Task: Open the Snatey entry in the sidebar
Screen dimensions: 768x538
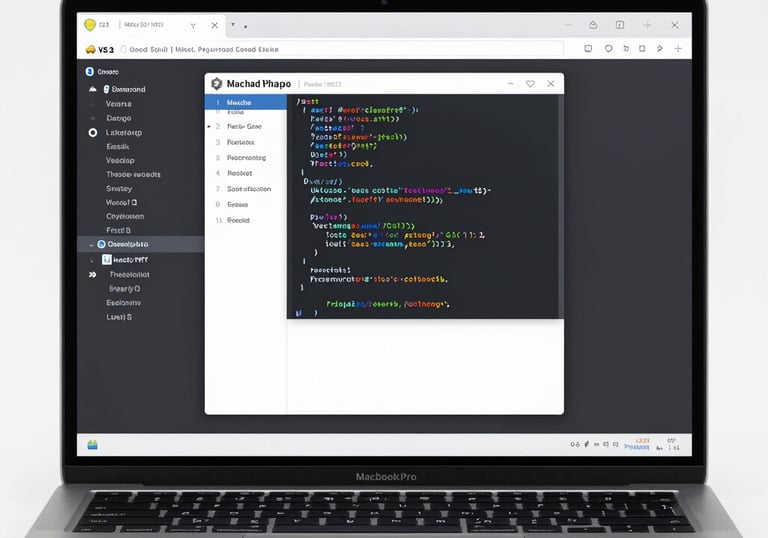Action: (x=119, y=188)
